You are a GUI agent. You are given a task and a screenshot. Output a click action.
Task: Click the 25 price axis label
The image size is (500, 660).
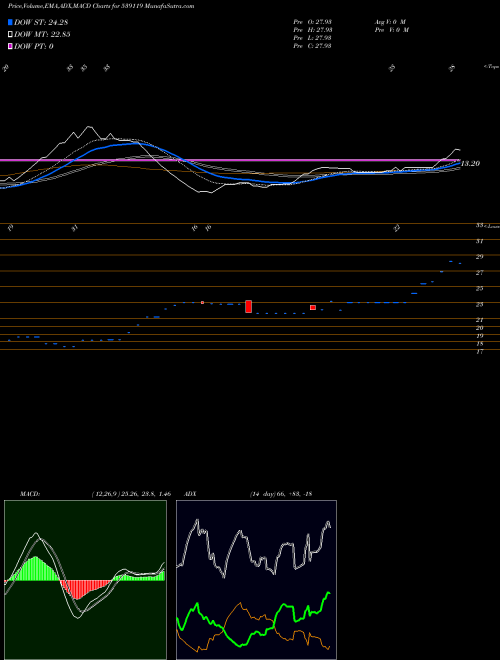[479, 289]
